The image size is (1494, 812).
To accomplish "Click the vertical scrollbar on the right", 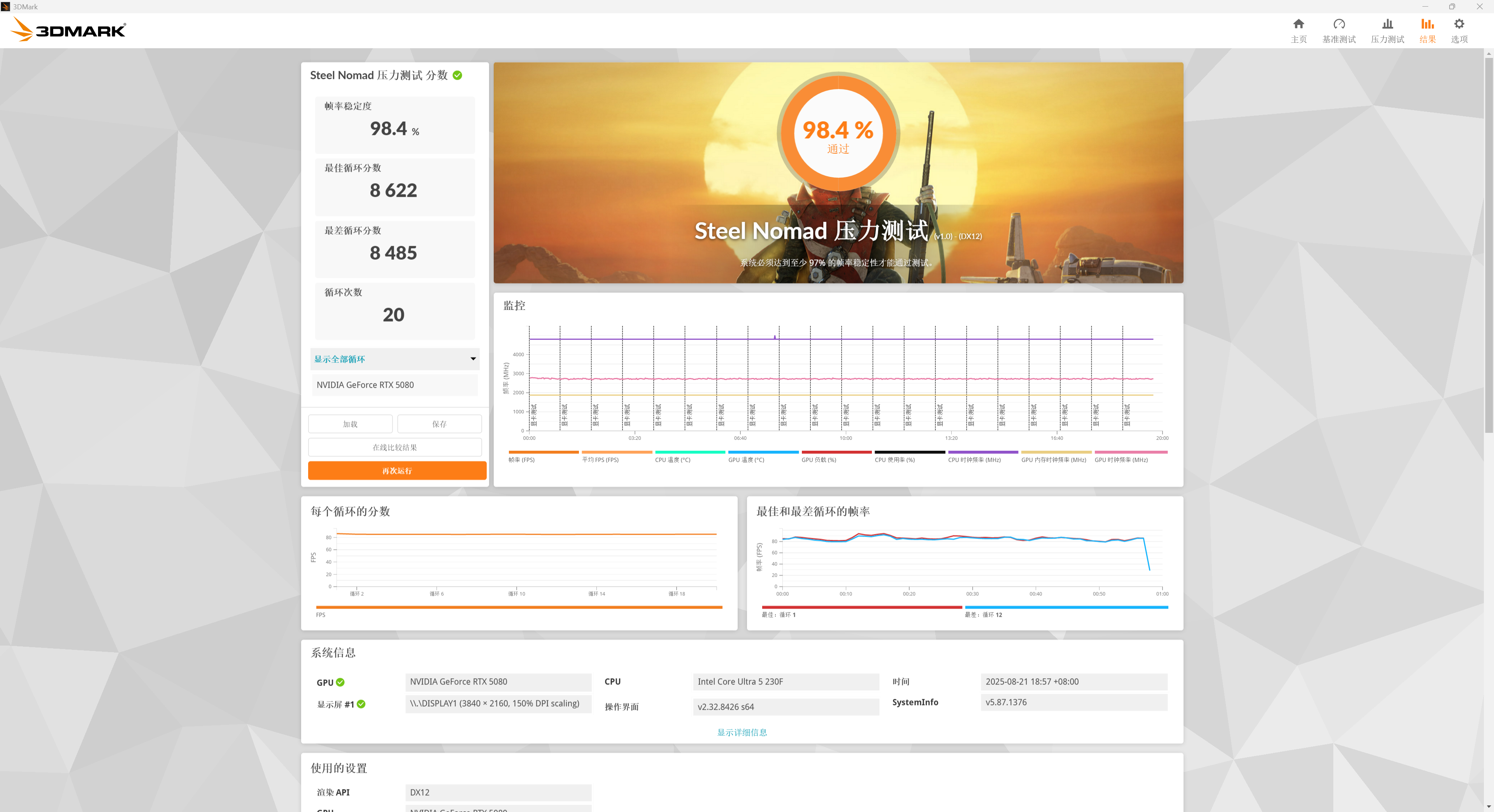I will tap(1488, 243).
